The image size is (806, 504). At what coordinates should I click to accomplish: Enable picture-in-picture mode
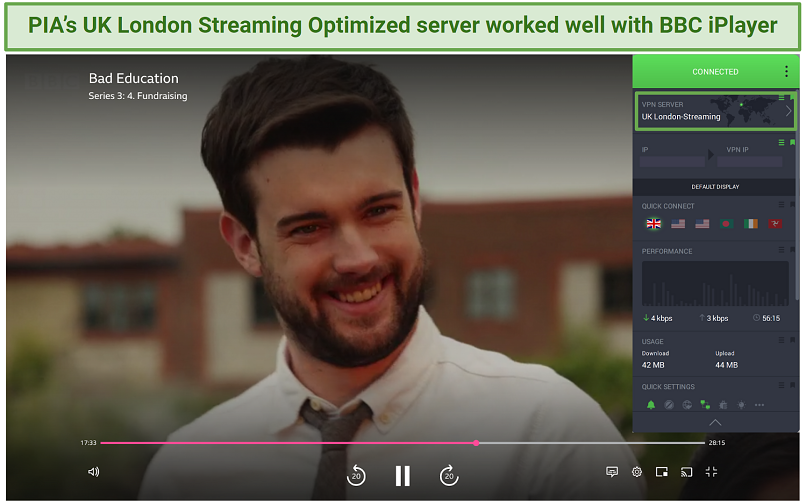662,472
